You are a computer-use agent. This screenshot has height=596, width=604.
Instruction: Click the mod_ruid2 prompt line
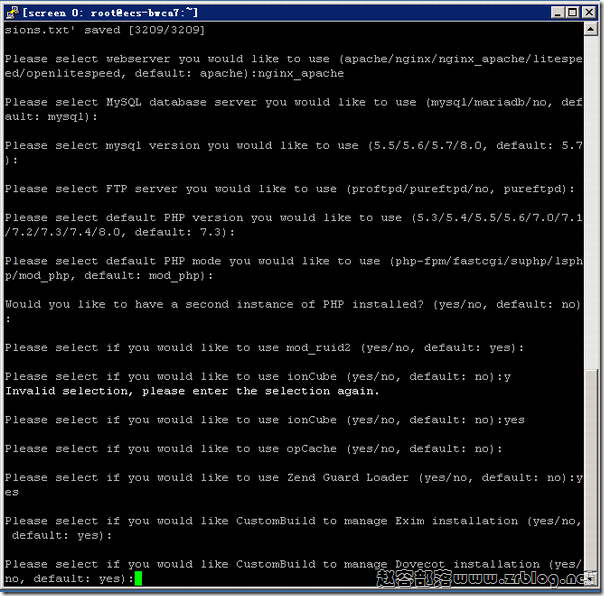coord(264,348)
